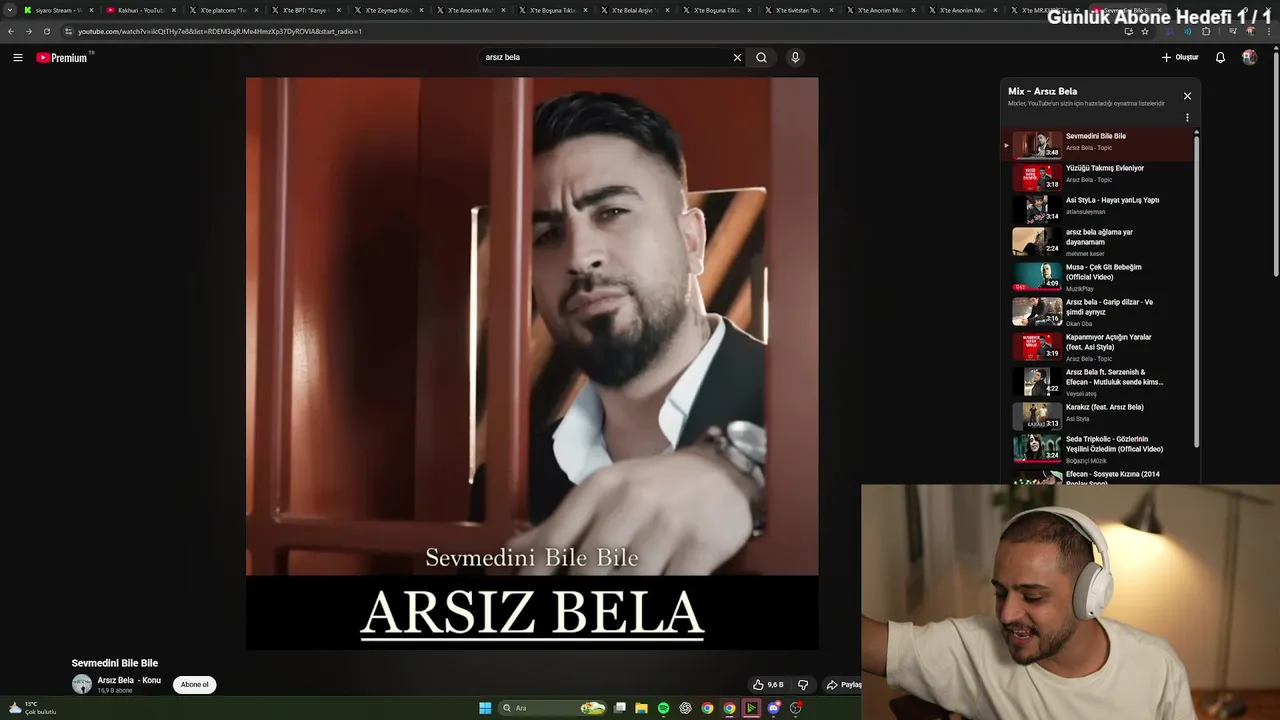This screenshot has width=1280, height=720.
Task: Start voice search with the microphone icon
Action: [x=795, y=58]
